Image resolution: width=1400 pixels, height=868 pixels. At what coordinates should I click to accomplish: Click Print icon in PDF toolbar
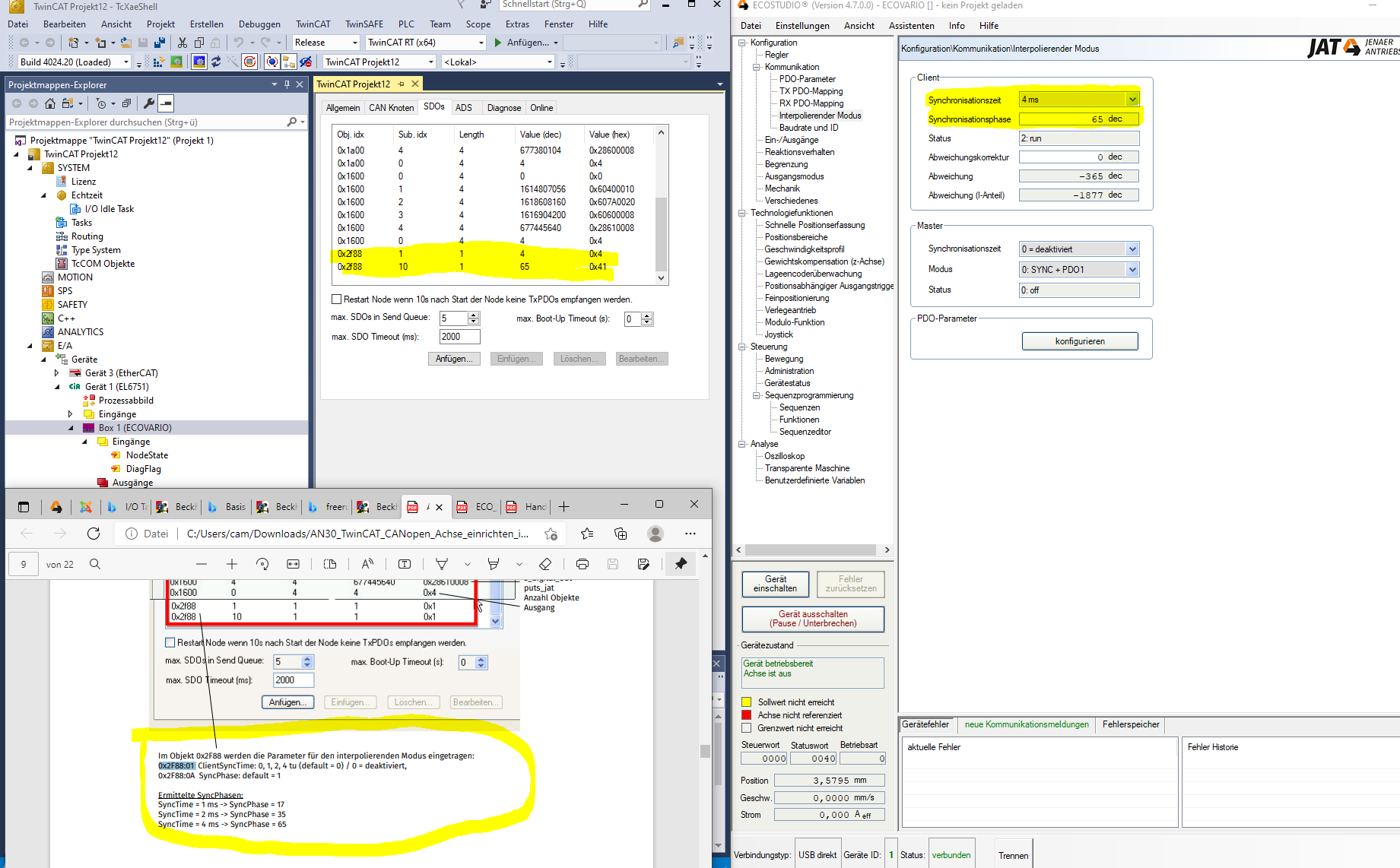pos(583,564)
